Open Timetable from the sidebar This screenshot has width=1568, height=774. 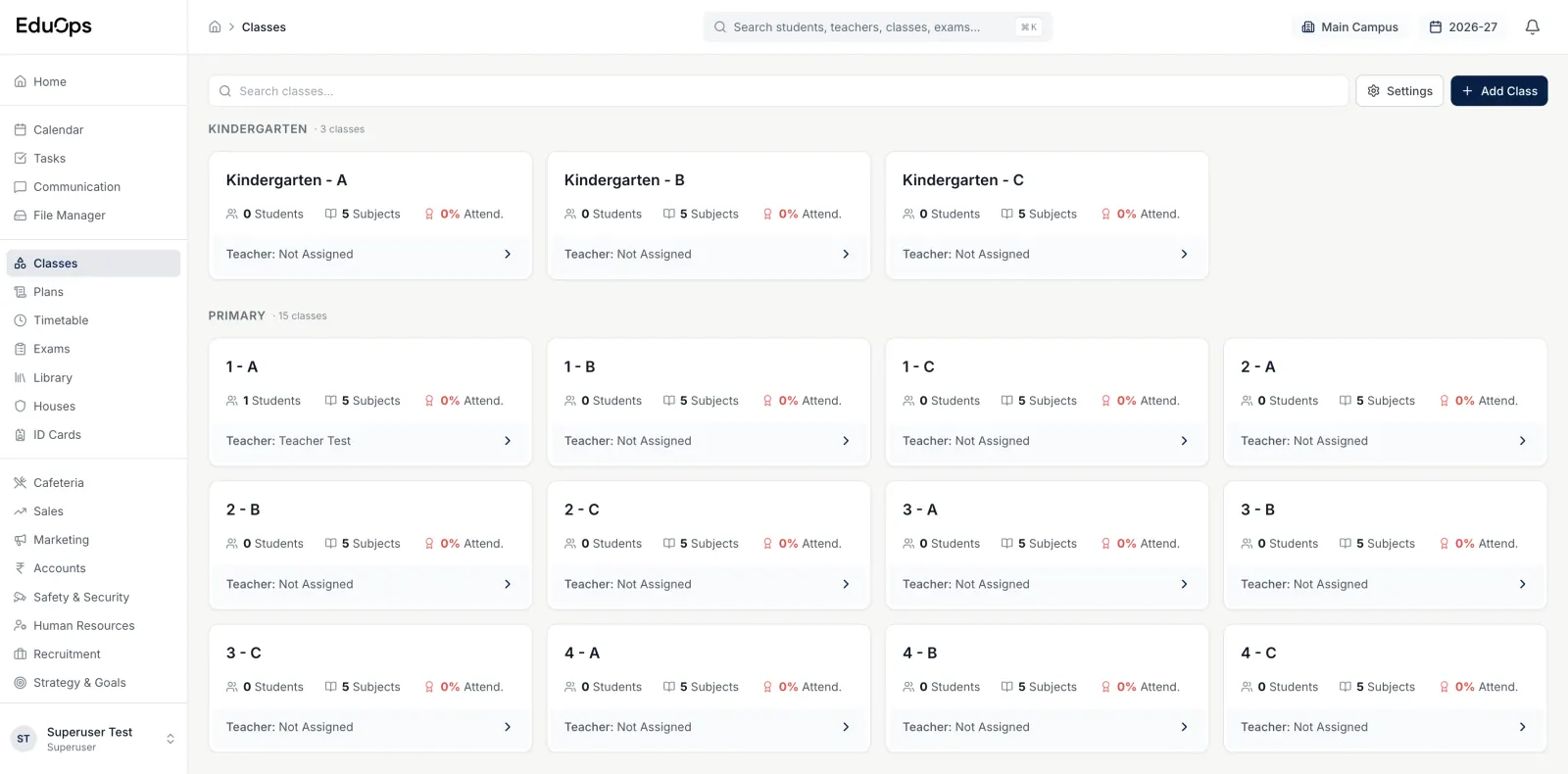[x=93, y=319]
